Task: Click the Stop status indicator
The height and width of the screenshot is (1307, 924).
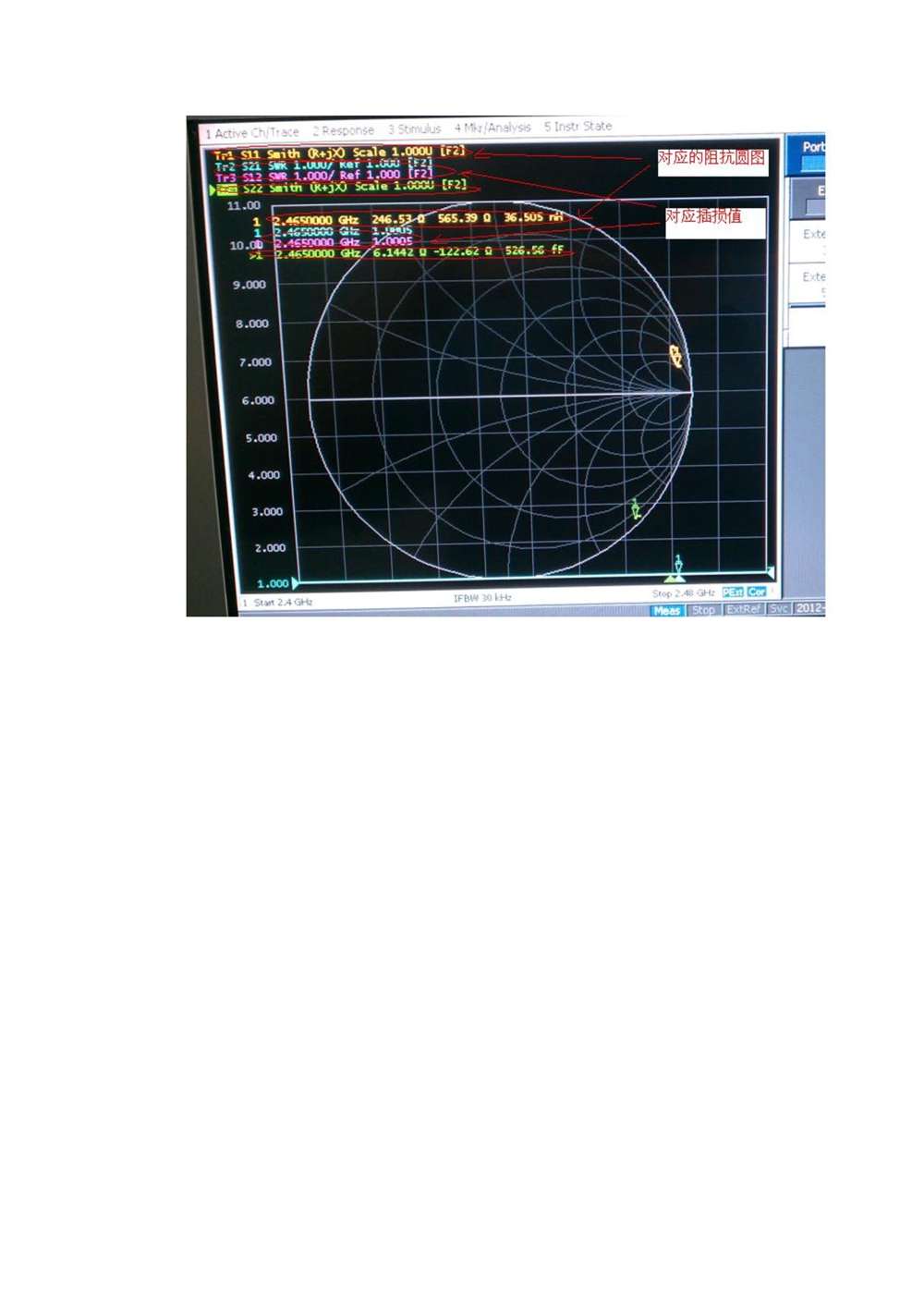Action: click(x=703, y=610)
